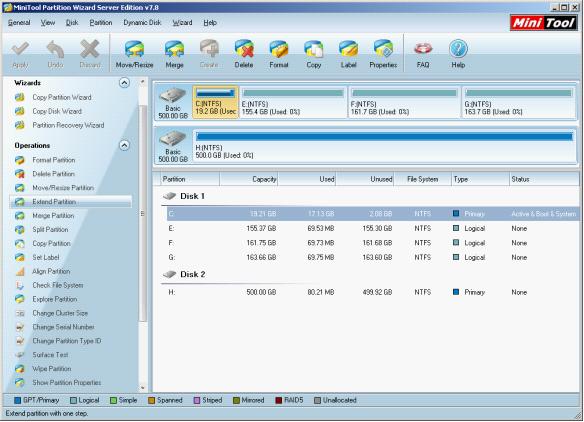
Task: Collapse the Operations section
Action: [x=124, y=145]
